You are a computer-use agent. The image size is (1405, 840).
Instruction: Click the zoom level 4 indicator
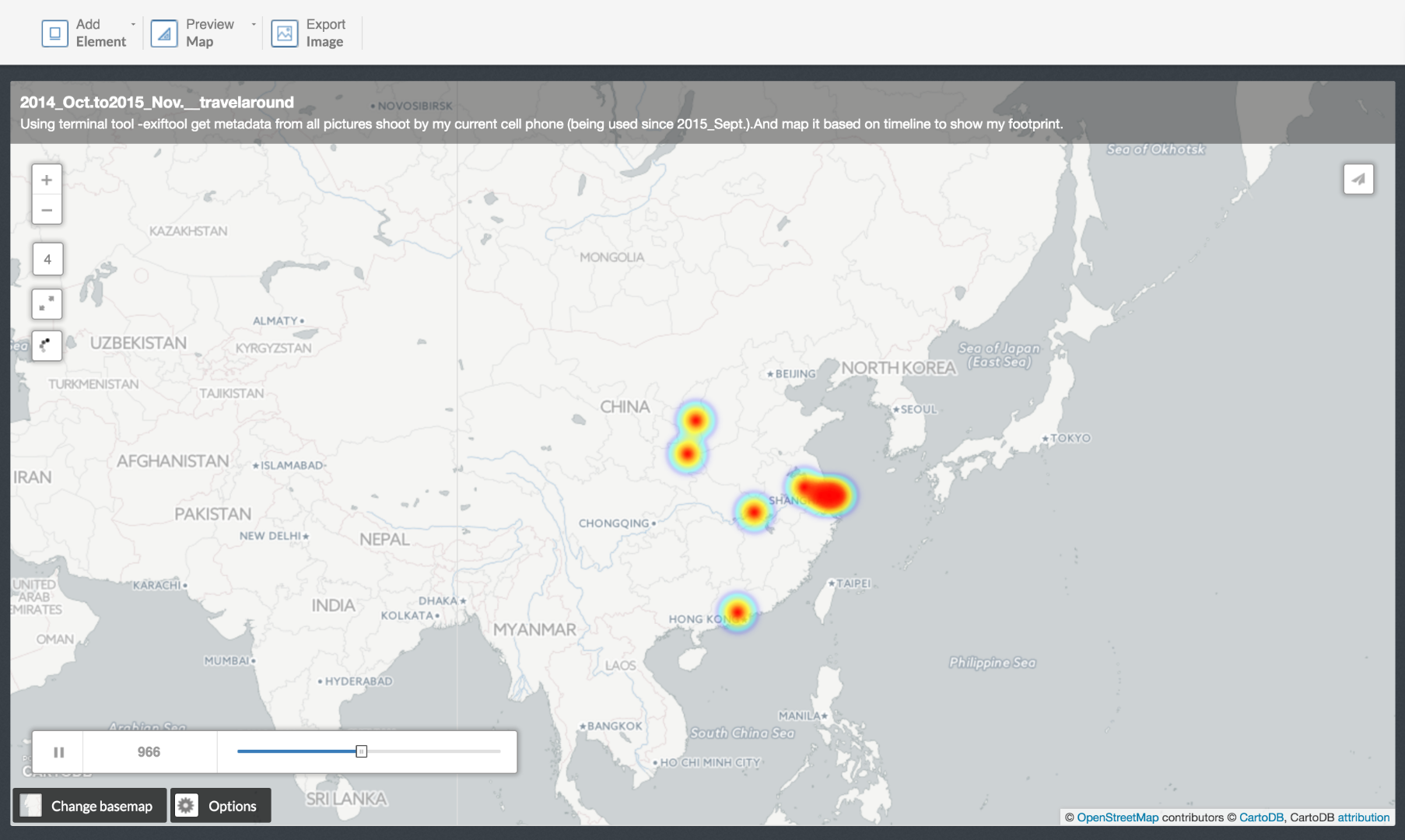pos(47,259)
